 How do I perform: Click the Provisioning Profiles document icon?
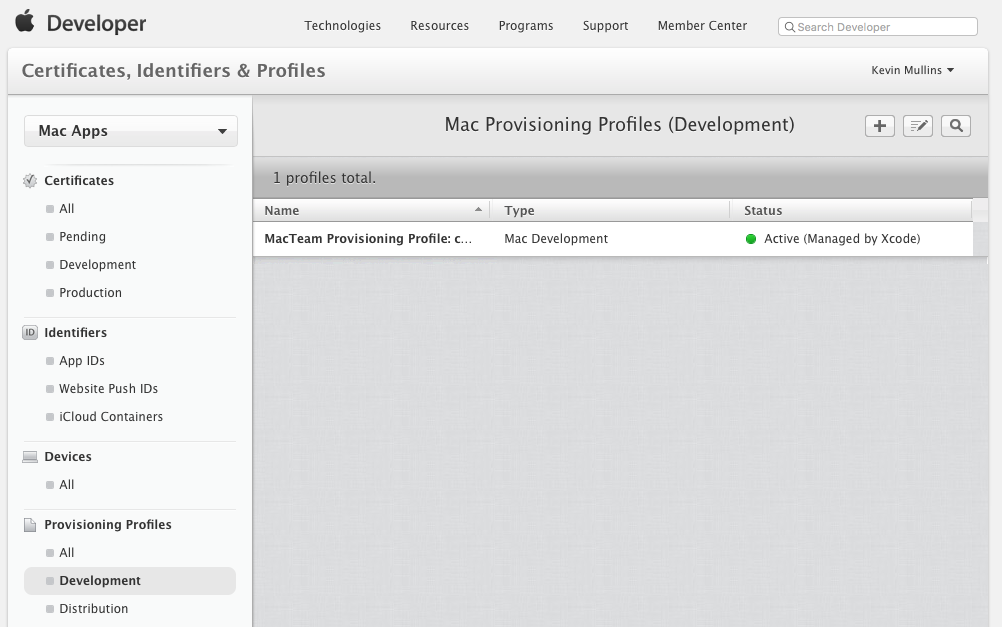[x=30, y=525]
